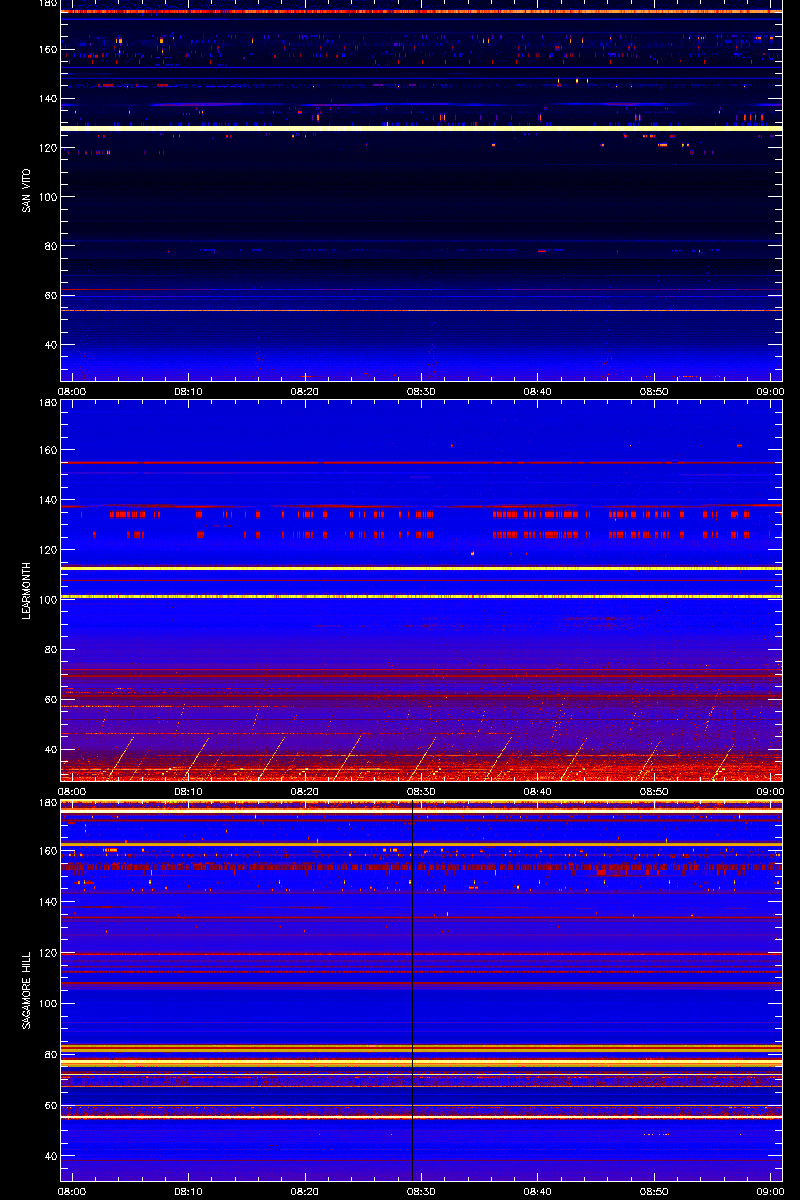Select the 140 tick on San Vito axis
This screenshot has height=1200, width=800.
[49, 99]
